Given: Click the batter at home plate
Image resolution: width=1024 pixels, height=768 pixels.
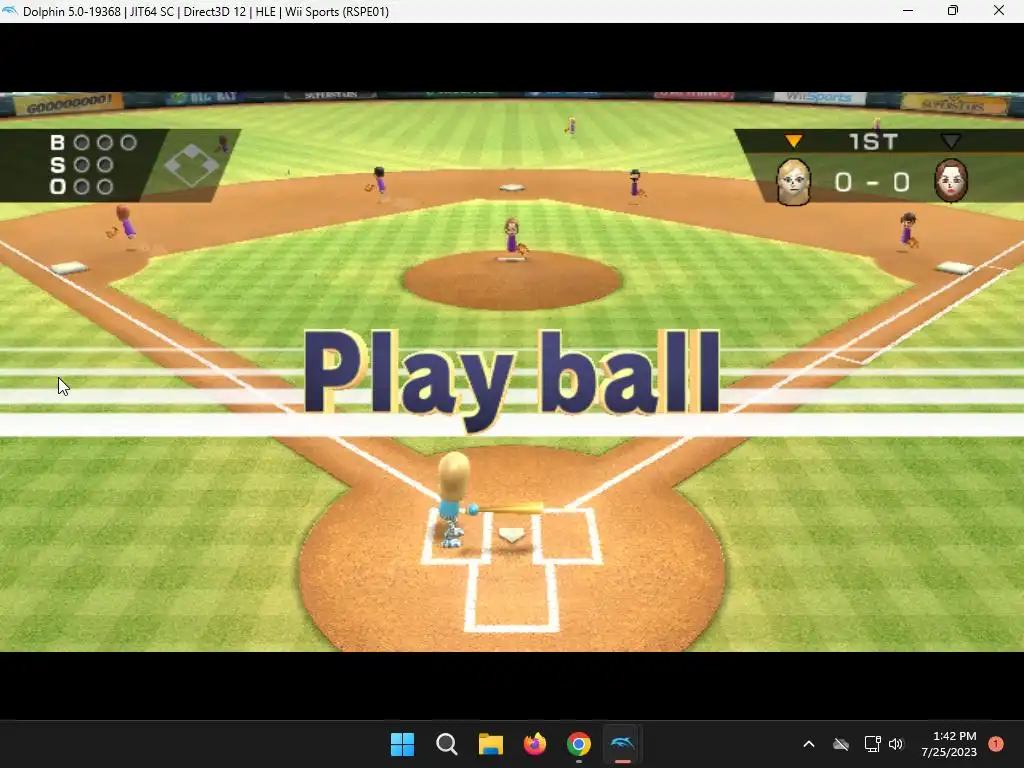Looking at the screenshot, I should tap(455, 500).
